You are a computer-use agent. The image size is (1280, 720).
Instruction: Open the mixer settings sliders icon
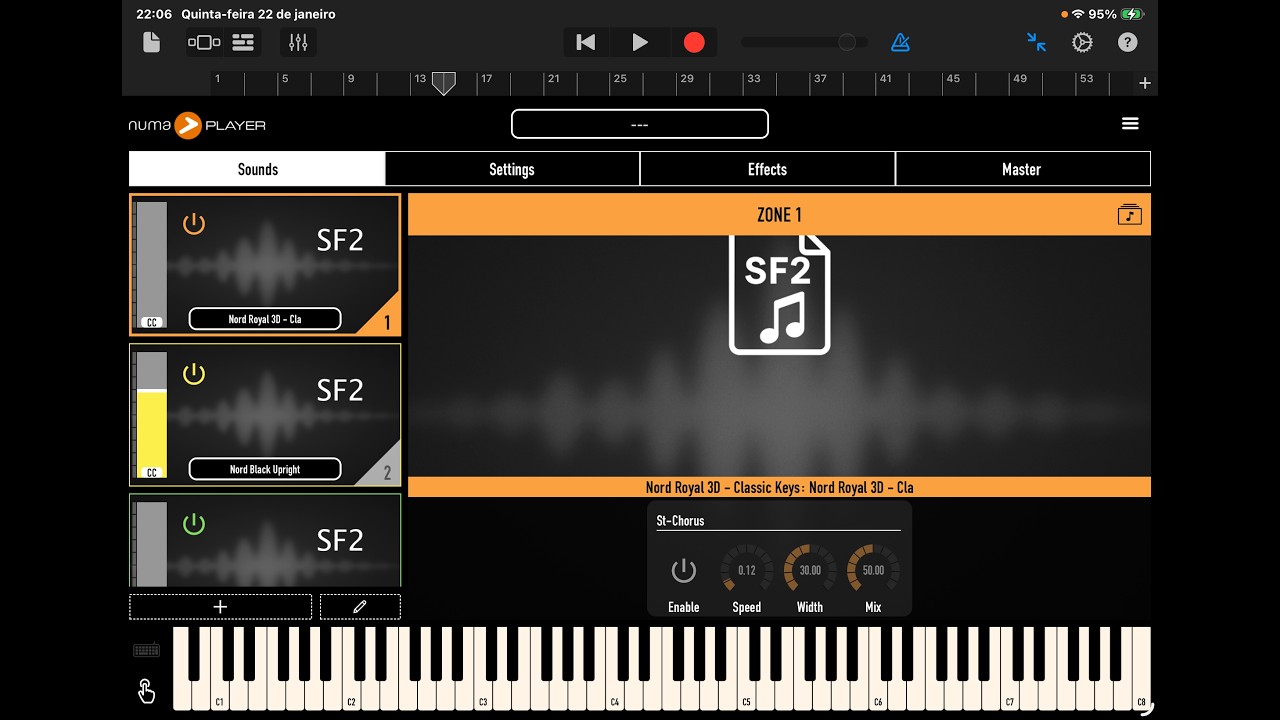coord(298,42)
